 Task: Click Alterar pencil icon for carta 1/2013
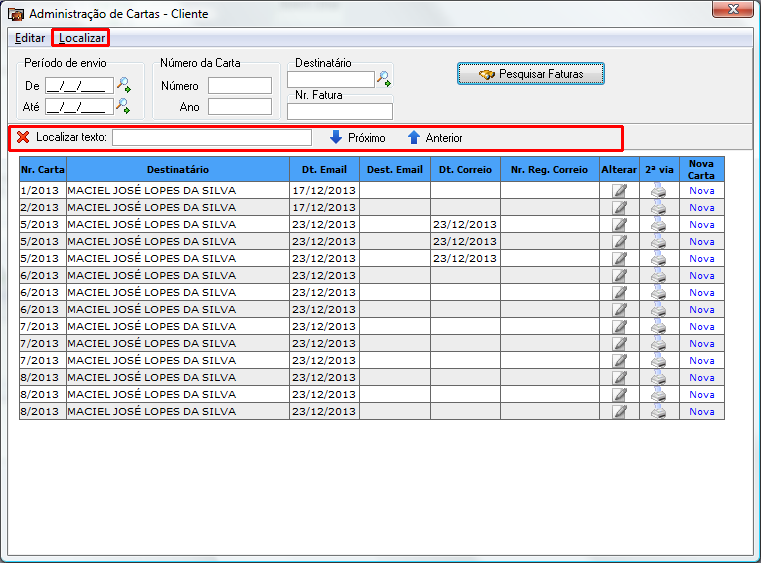coord(619,190)
